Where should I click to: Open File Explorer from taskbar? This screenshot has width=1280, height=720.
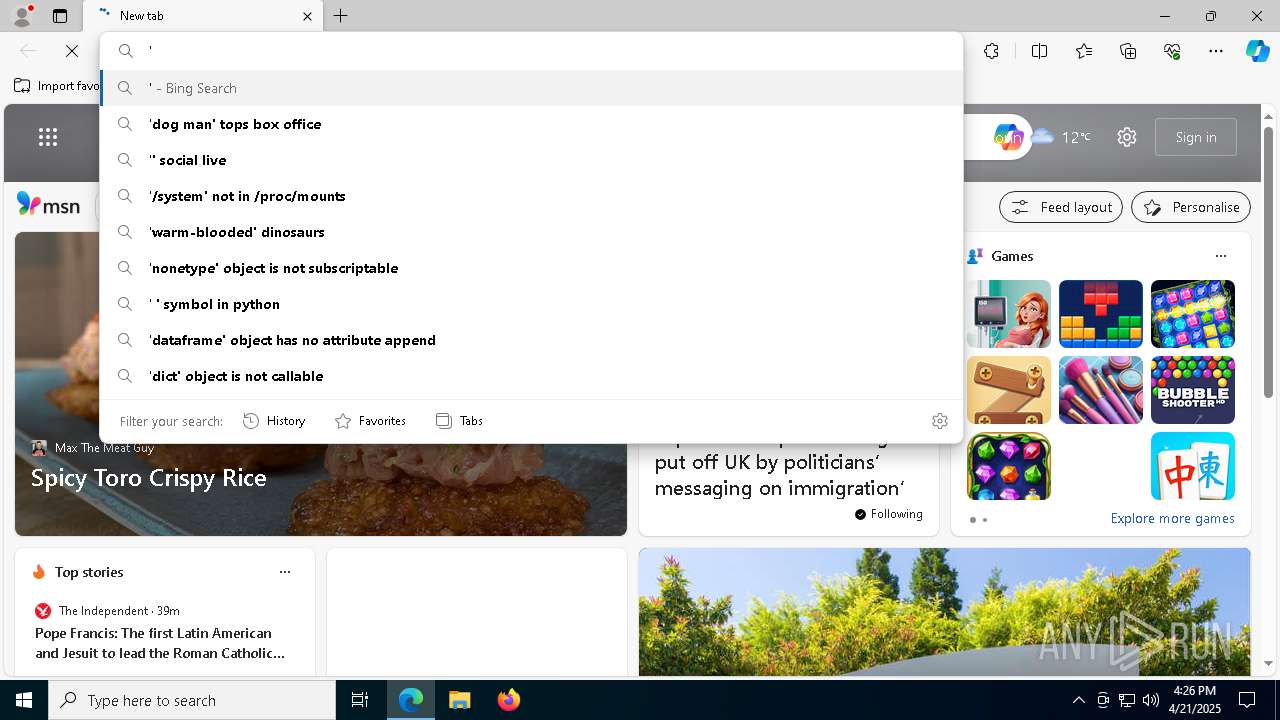[x=460, y=700]
